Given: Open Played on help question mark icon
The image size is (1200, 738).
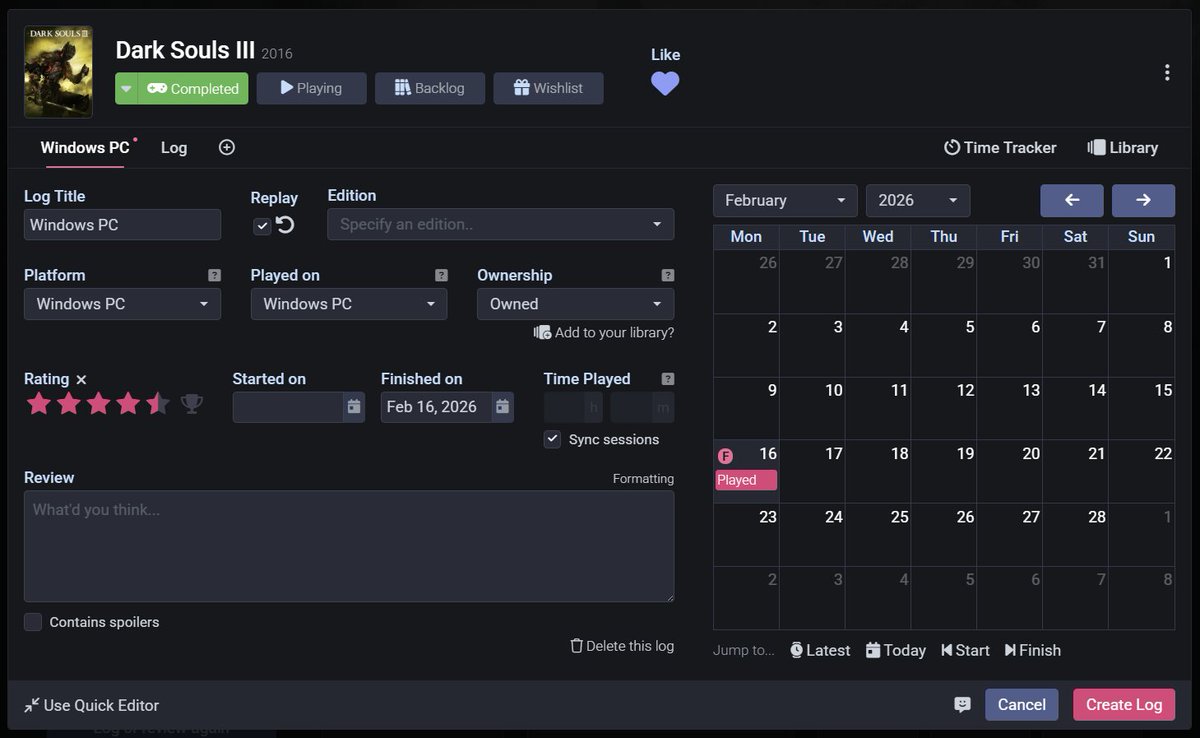Looking at the screenshot, I should (x=441, y=275).
